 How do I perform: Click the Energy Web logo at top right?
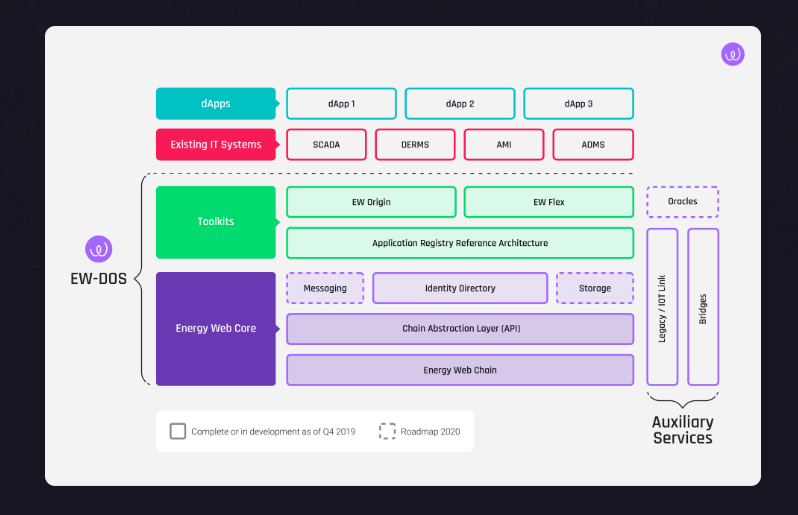(x=732, y=54)
